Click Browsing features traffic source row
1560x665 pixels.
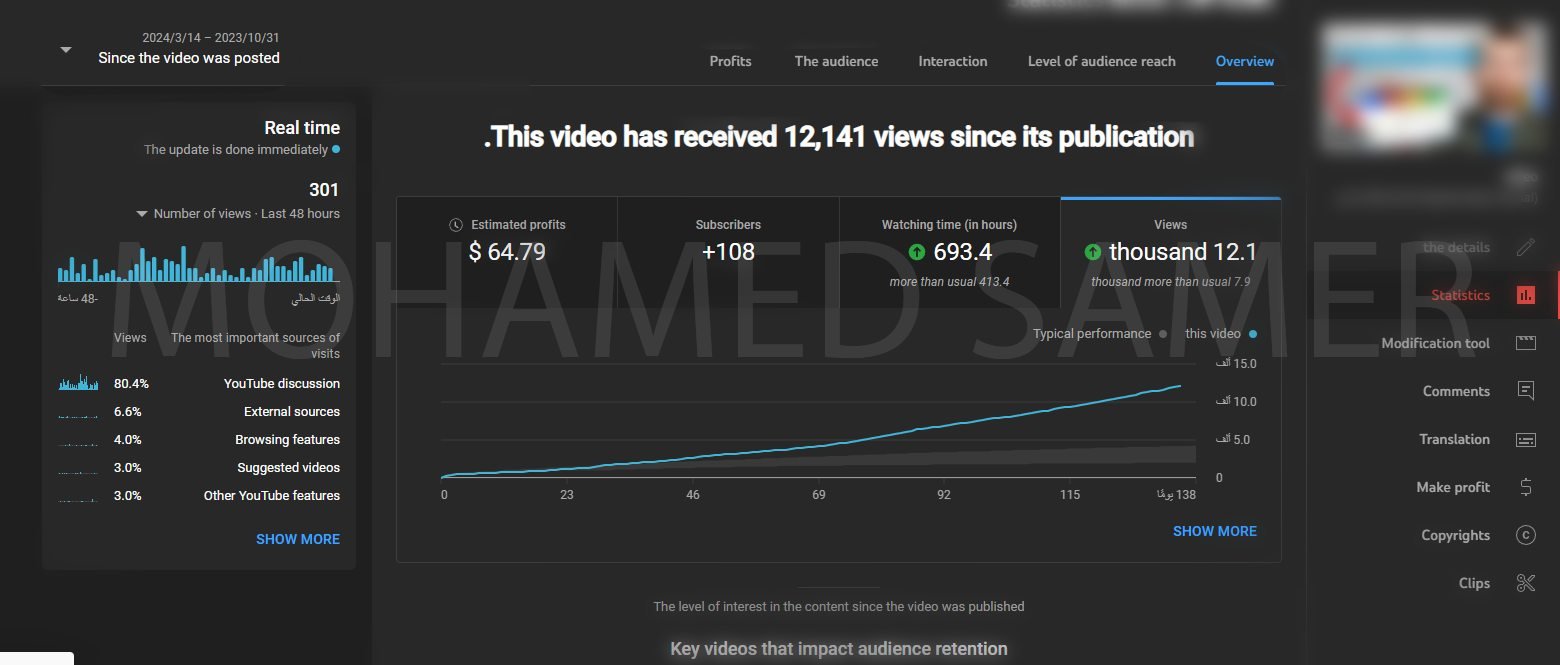pos(198,439)
